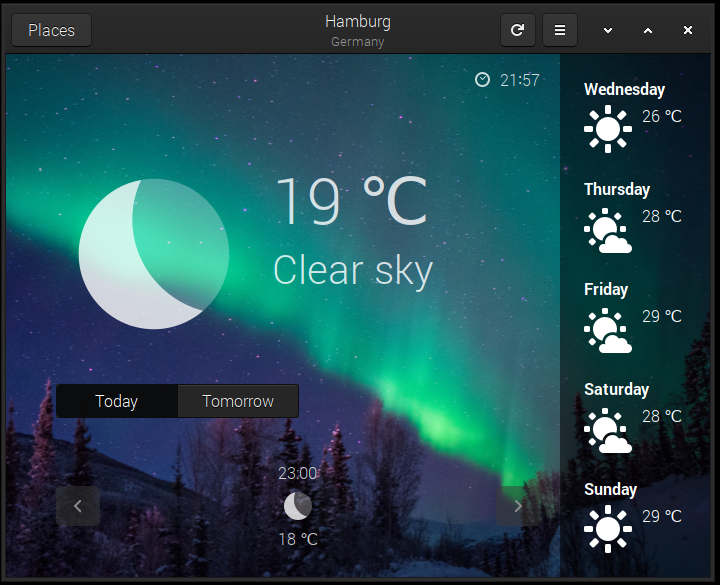Click the Germany subtitle
The width and height of the screenshot is (720, 585).
(x=358, y=42)
